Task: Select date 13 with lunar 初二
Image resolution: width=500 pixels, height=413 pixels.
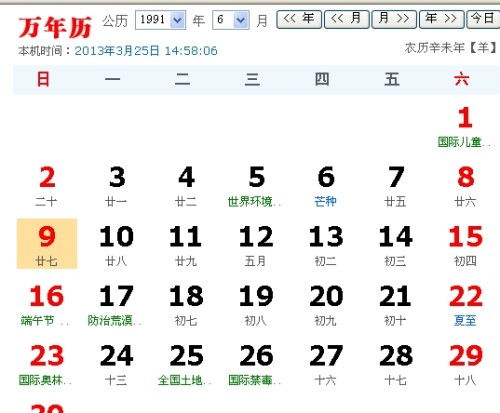Action: pyautogui.click(x=326, y=245)
